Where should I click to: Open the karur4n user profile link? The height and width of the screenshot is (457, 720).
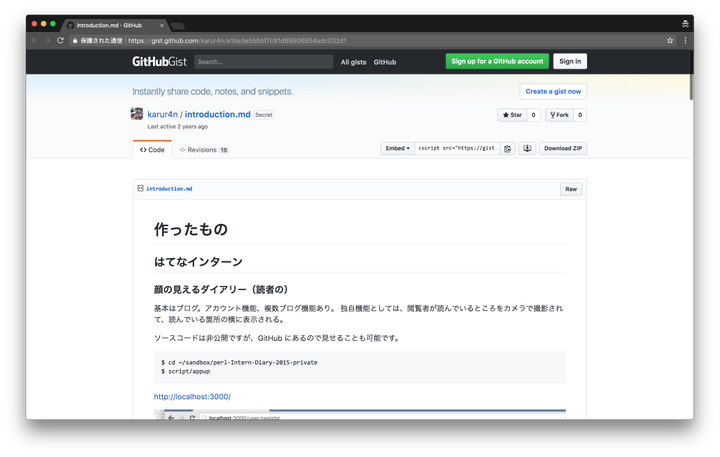click(163, 114)
